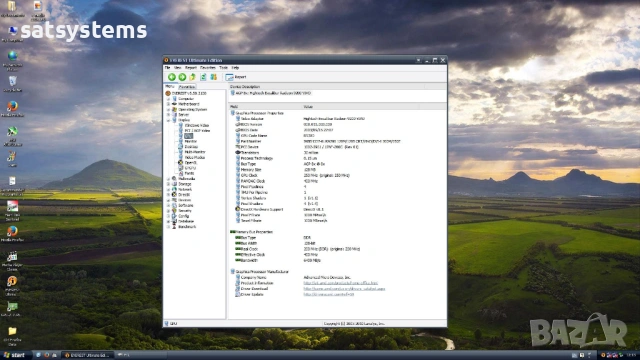This screenshot has height=360, width=640.
Task: Go back with the green Back arrow
Action: coord(172,77)
